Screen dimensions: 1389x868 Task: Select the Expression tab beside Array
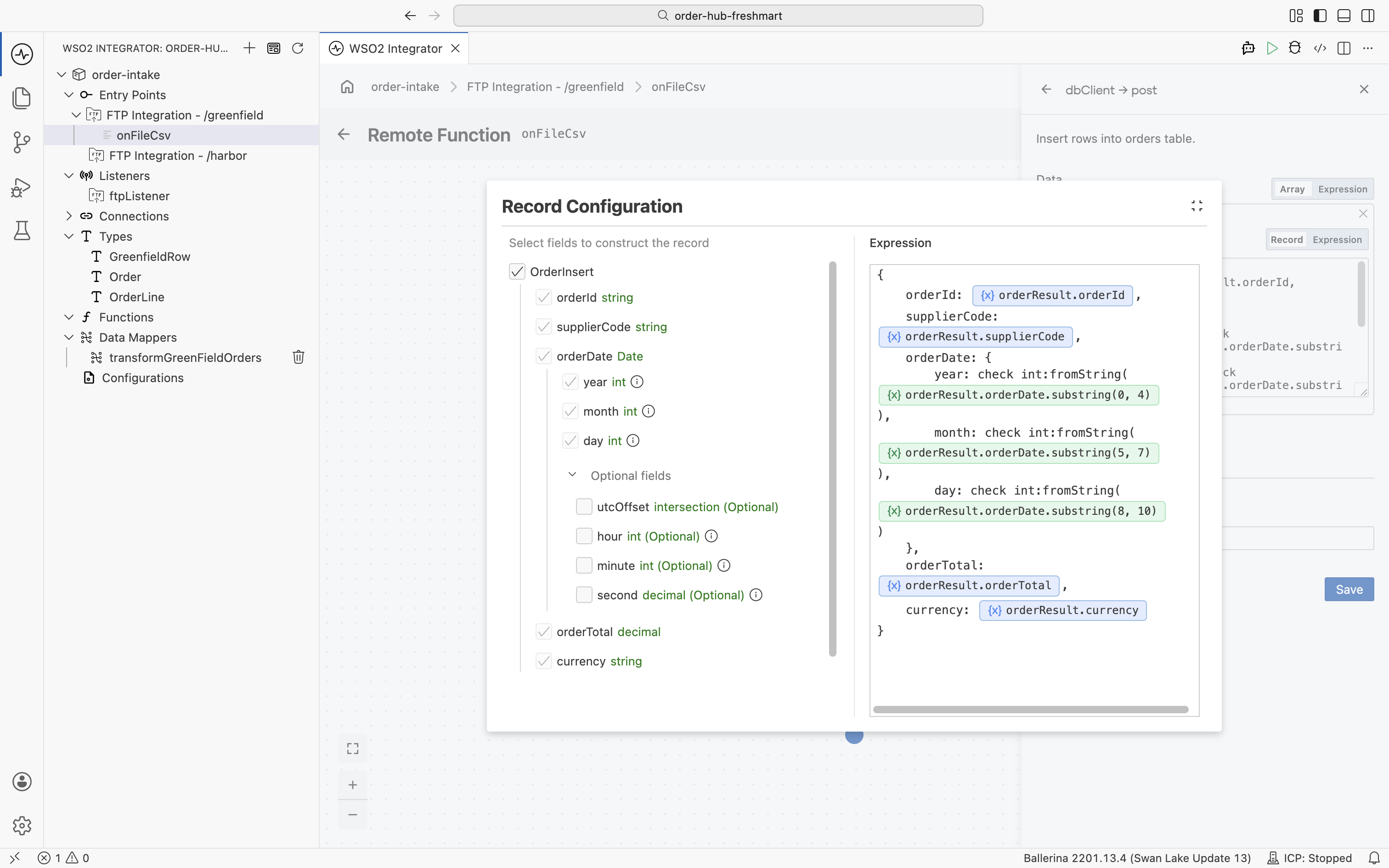point(1342,189)
